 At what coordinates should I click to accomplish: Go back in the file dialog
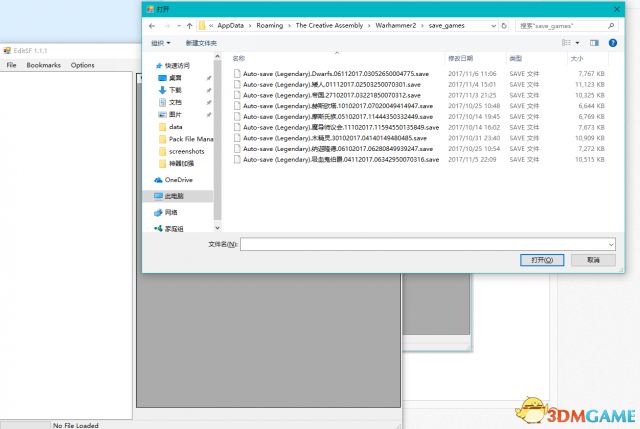(x=152, y=26)
